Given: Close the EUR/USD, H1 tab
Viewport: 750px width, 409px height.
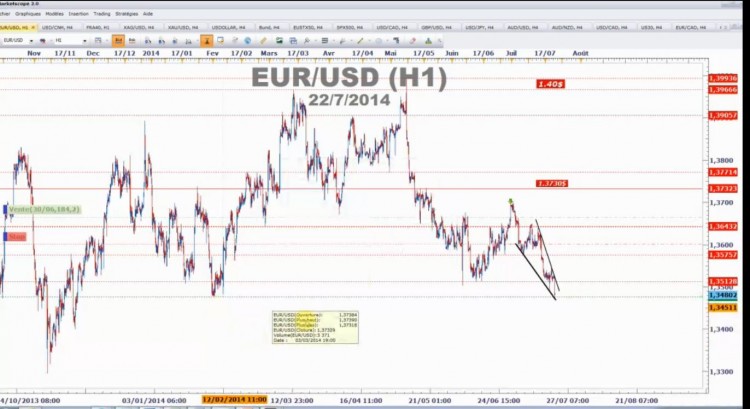Looking at the screenshot, I should point(33,27).
